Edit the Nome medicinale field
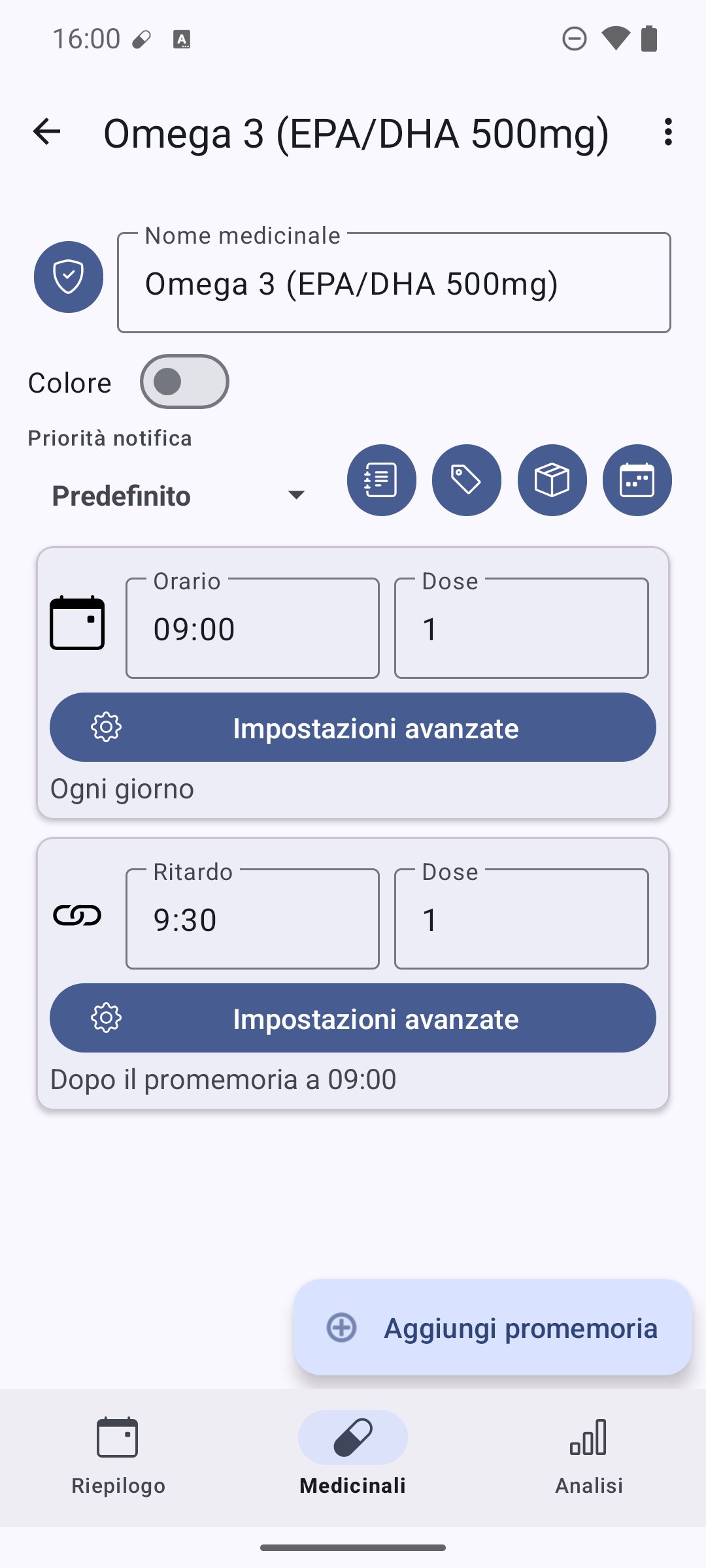The height and width of the screenshot is (1568, 706). click(x=394, y=284)
